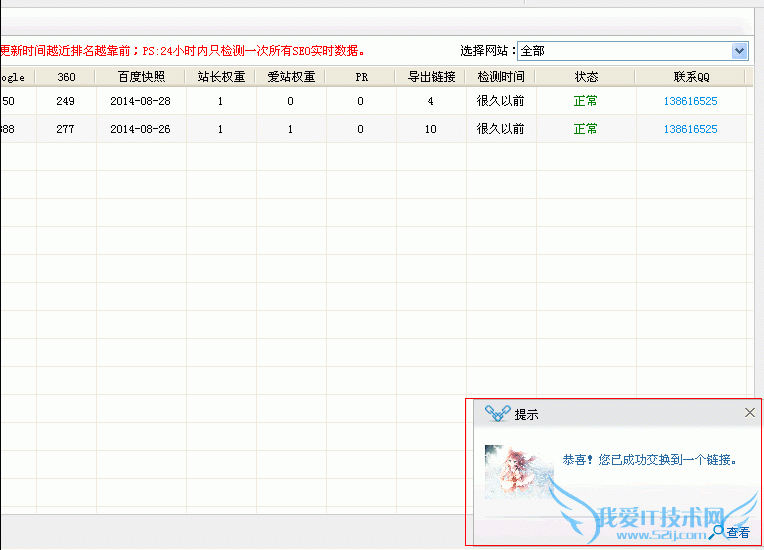Click the red notice about 24小时内只检测一次
This screenshot has height=550, width=764.
(183, 51)
